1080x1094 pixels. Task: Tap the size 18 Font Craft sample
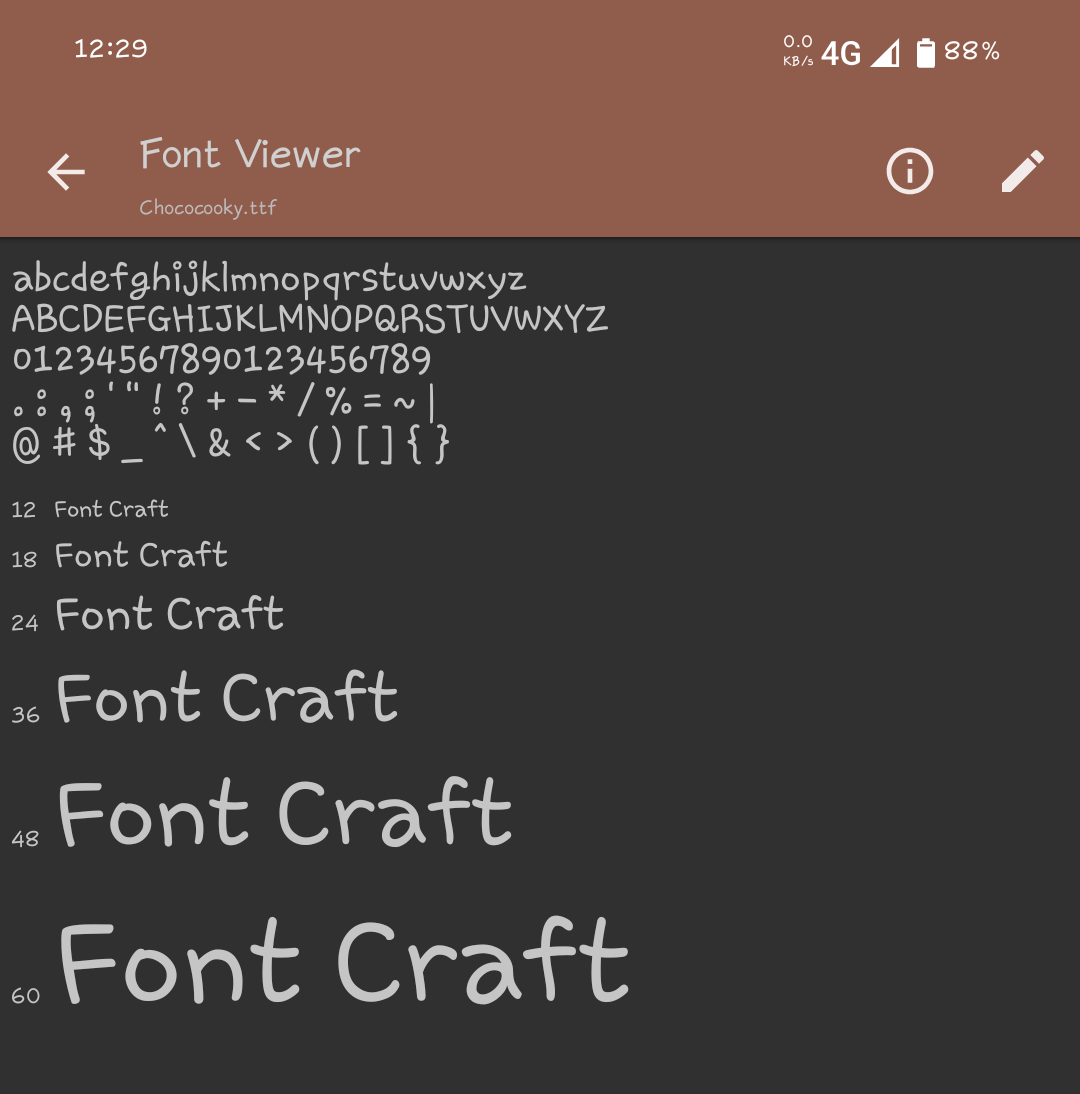(x=141, y=555)
